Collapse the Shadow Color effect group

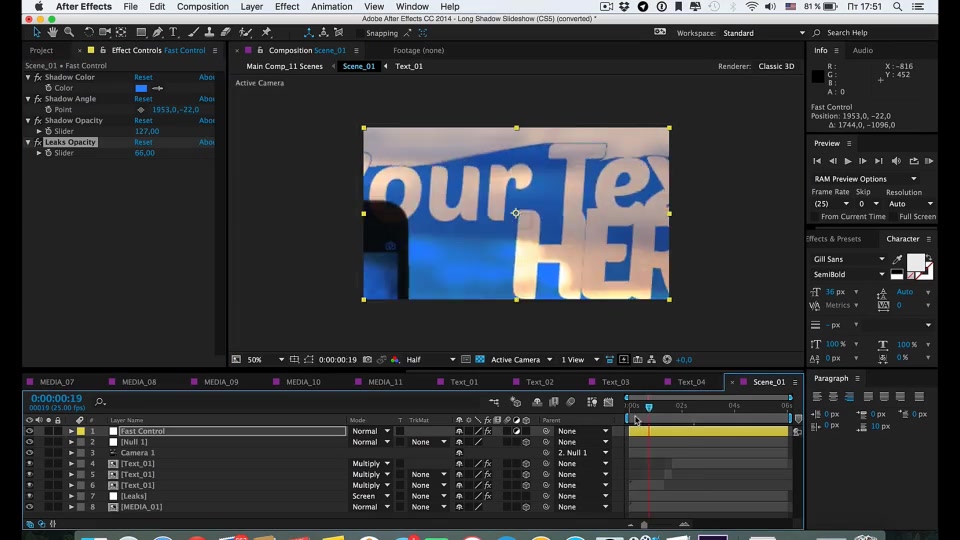(28, 77)
